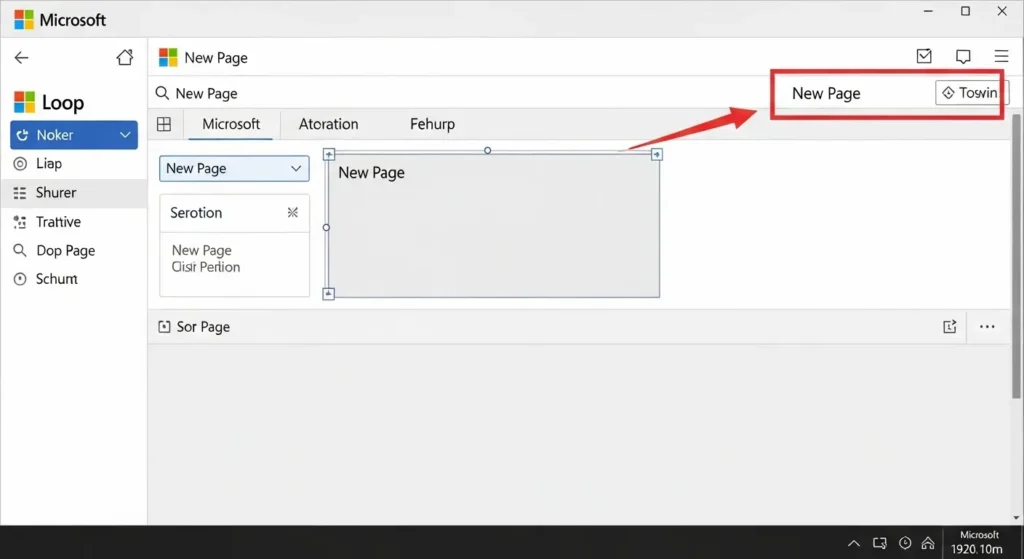This screenshot has height=559, width=1024.
Task: Click the Sor Page label
Action: tap(203, 327)
